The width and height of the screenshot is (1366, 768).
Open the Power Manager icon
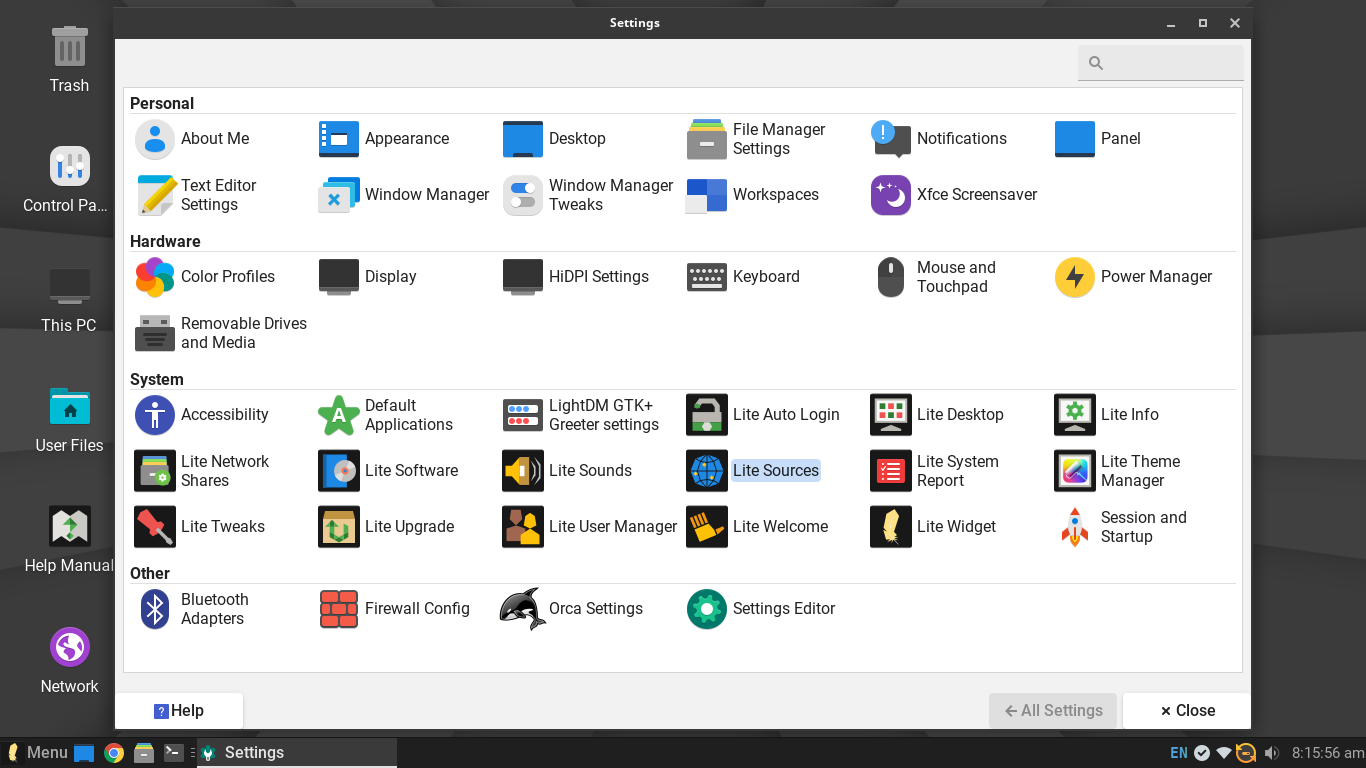1075,277
